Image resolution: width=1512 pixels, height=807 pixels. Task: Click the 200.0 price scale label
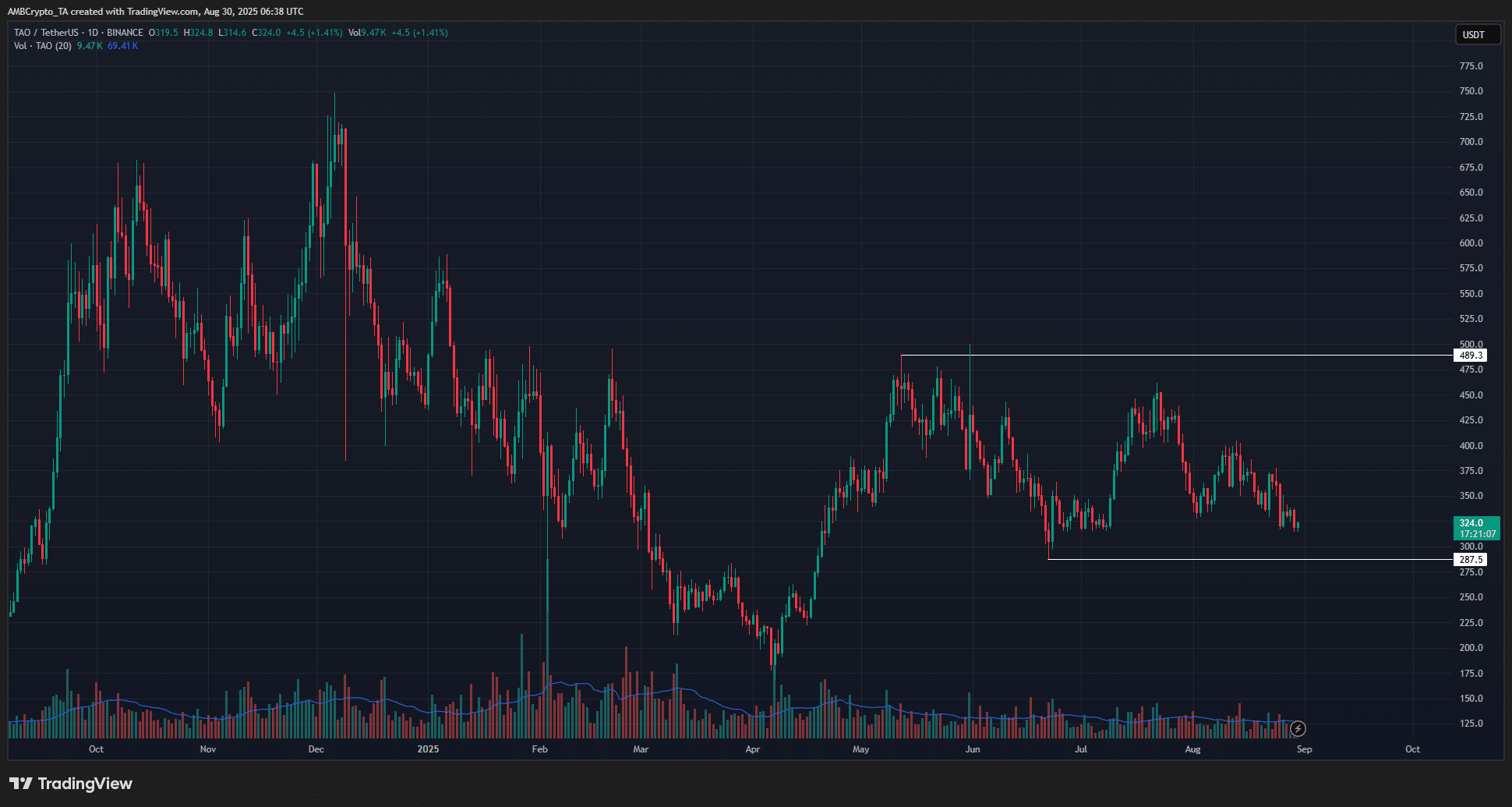point(1471,648)
